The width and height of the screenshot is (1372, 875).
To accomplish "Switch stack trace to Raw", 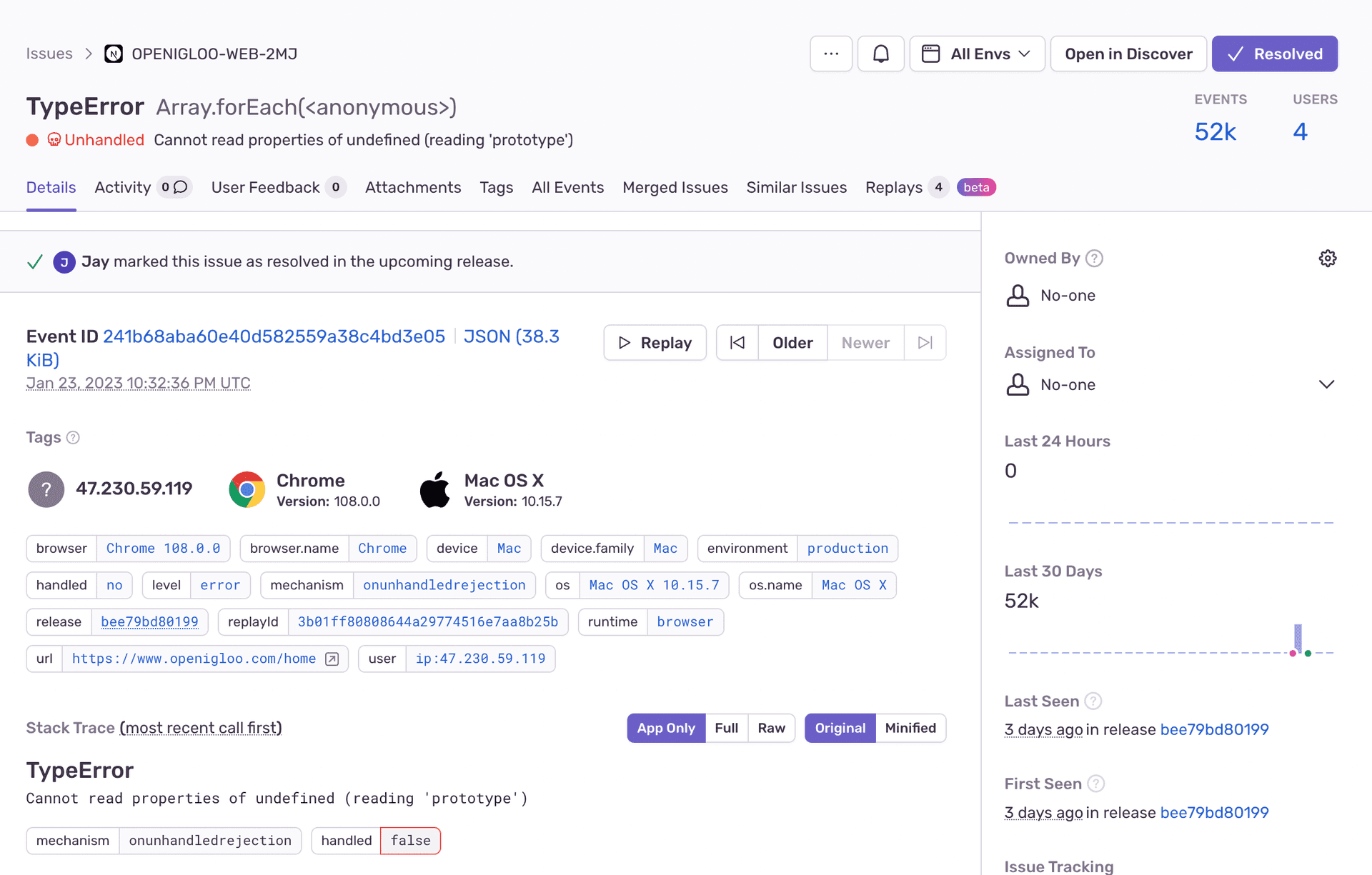I will [772, 728].
